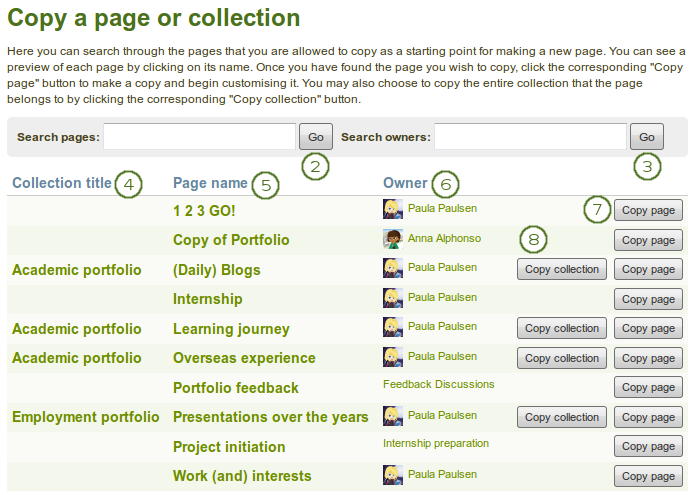The height and width of the screenshot is (495, 695).
Task: Click Anna Alphonso's avatar icon
Action: (393, 239)
